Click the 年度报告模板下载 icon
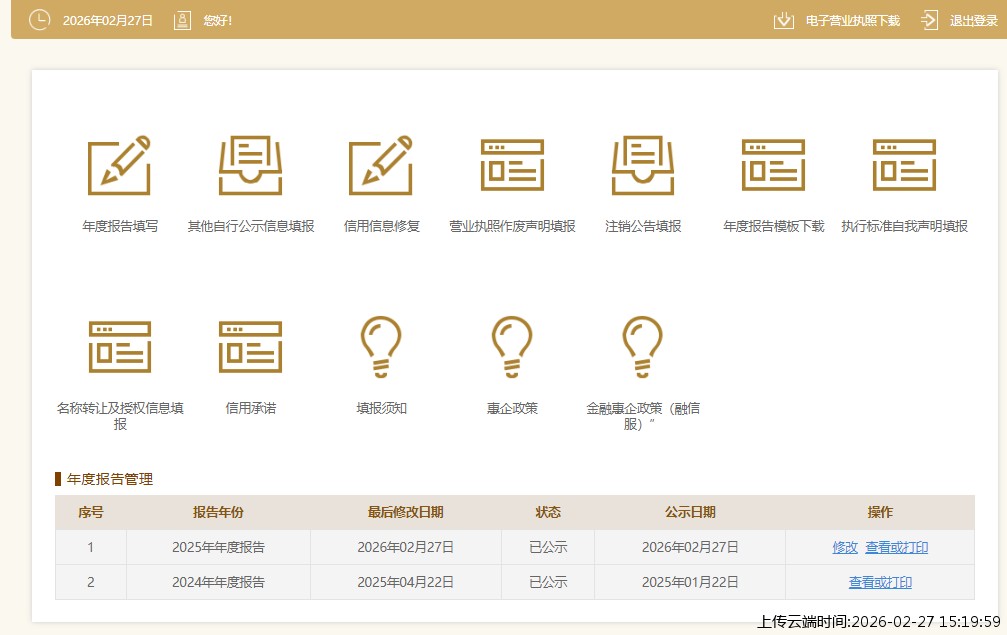The width and height of the screenshot is (1007, 635). click(773, 166)
